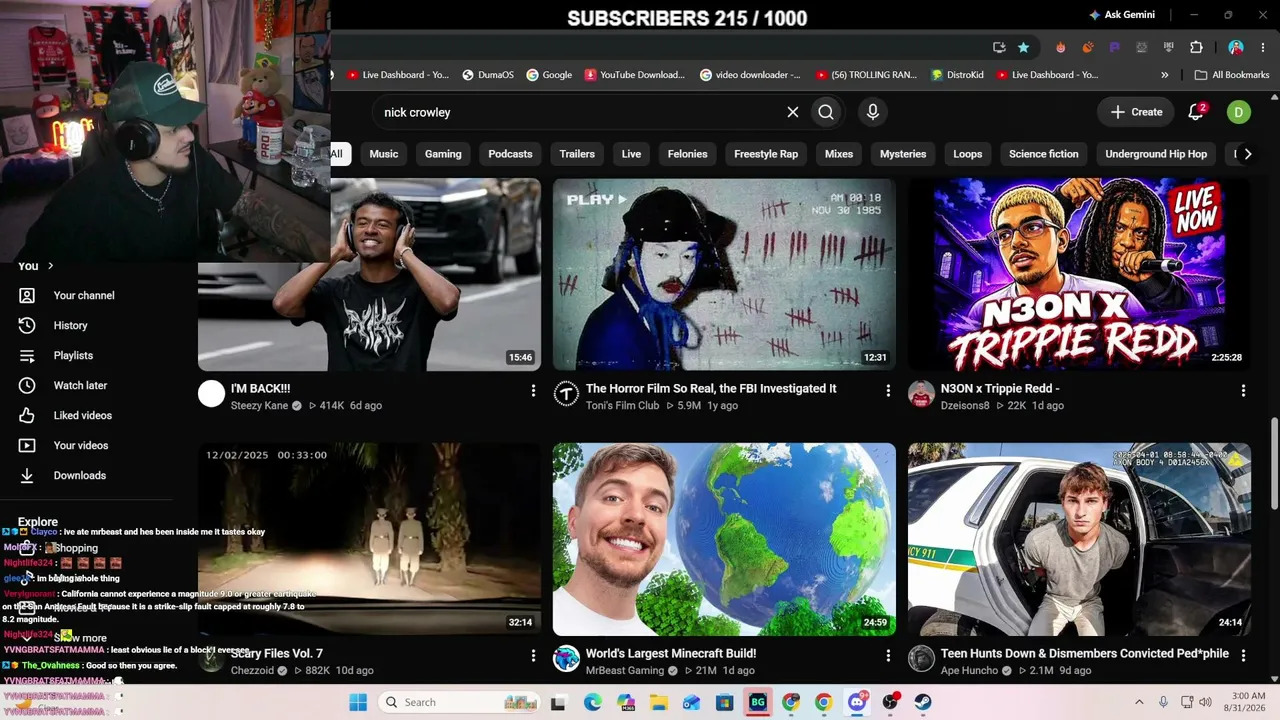The image size is (1280, 720).
Task: Select the Freestyle Rap filter chip
Action: 766,154
